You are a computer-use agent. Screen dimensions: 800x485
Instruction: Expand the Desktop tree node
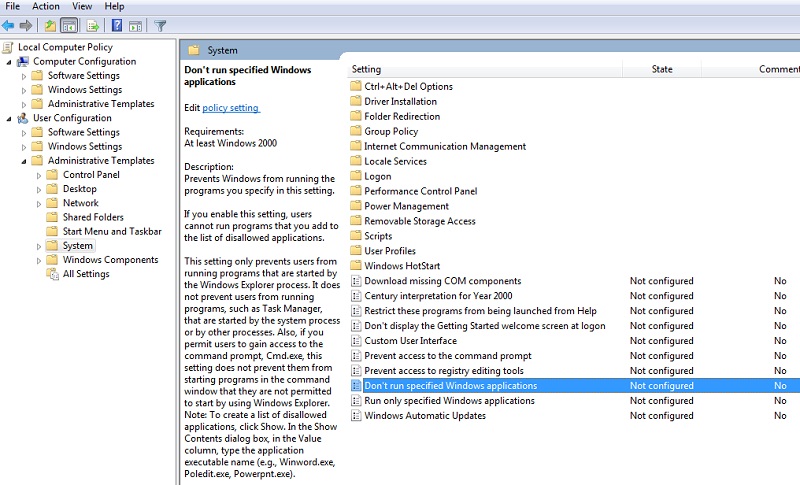[x=39, y=190]
